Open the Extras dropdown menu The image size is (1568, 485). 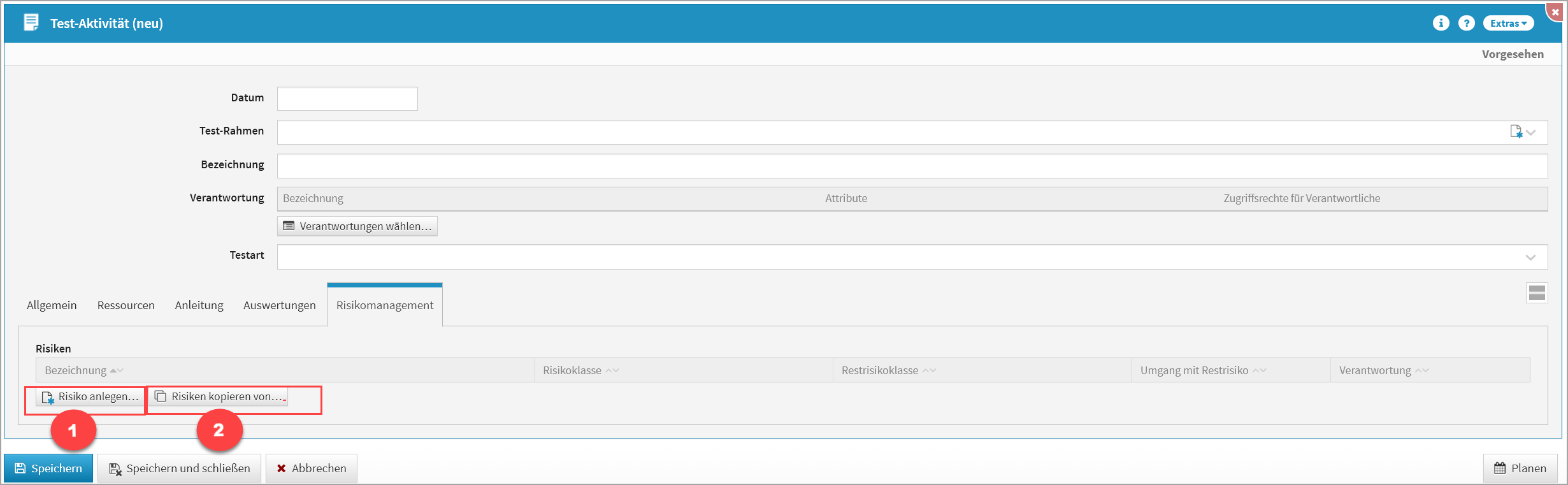[1508, 23]
